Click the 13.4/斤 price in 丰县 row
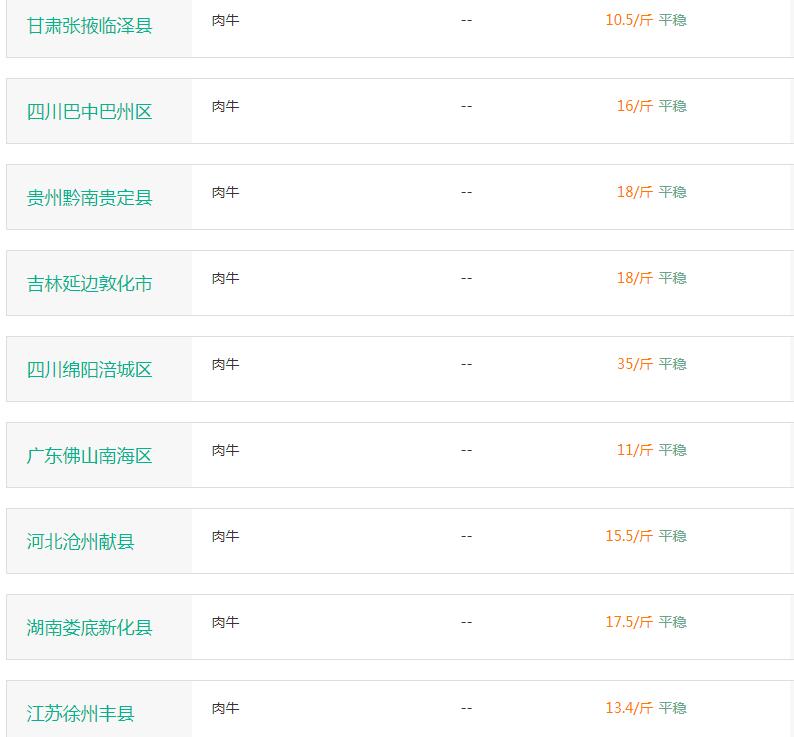This screenshot has height=737, width=794. tap(629, 708)
